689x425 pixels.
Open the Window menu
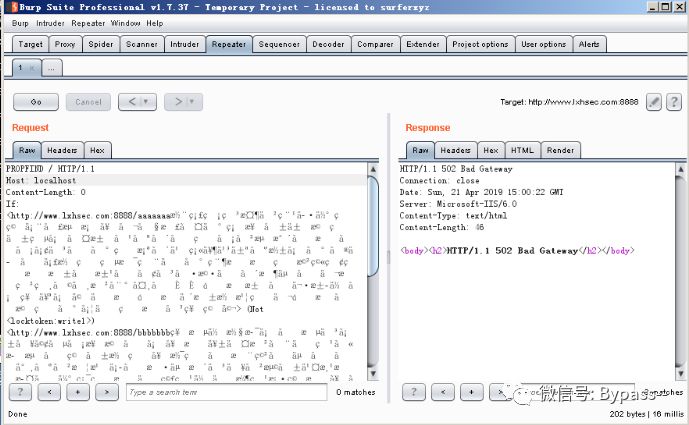[125, 23]
